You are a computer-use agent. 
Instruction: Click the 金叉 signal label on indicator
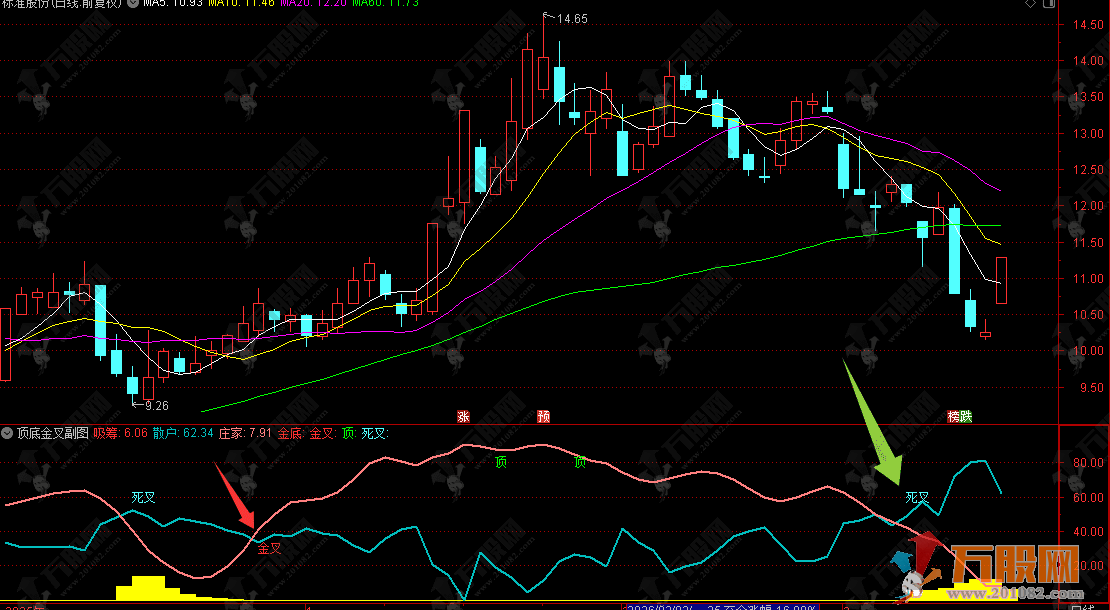tap(269, 548)
